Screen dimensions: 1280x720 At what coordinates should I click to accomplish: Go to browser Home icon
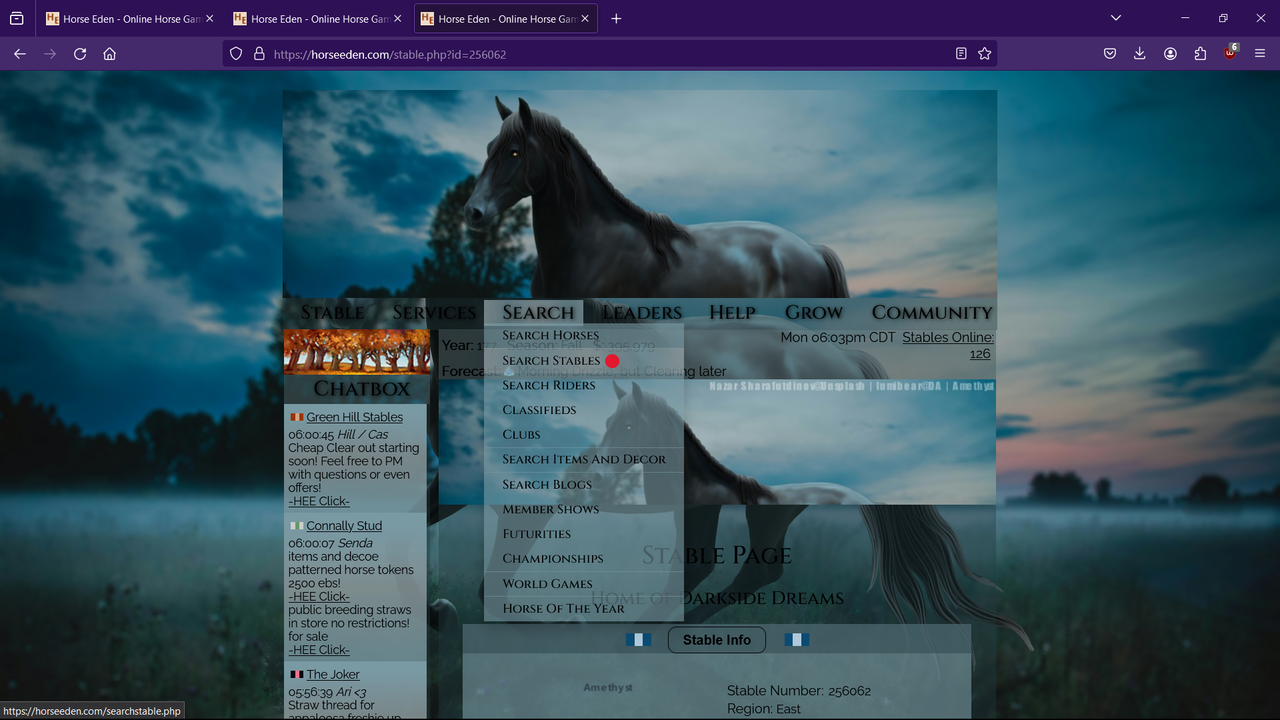tap(110, 54)
